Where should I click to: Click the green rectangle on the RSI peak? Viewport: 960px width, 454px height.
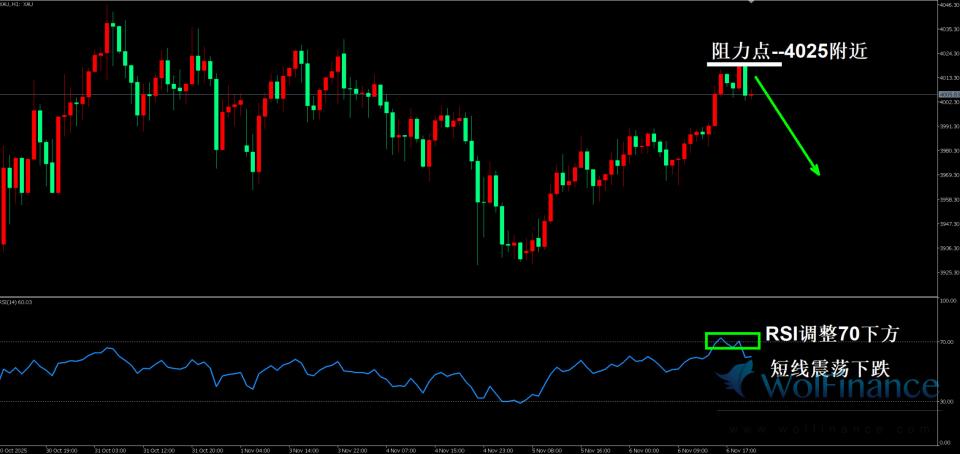(732, 341)
